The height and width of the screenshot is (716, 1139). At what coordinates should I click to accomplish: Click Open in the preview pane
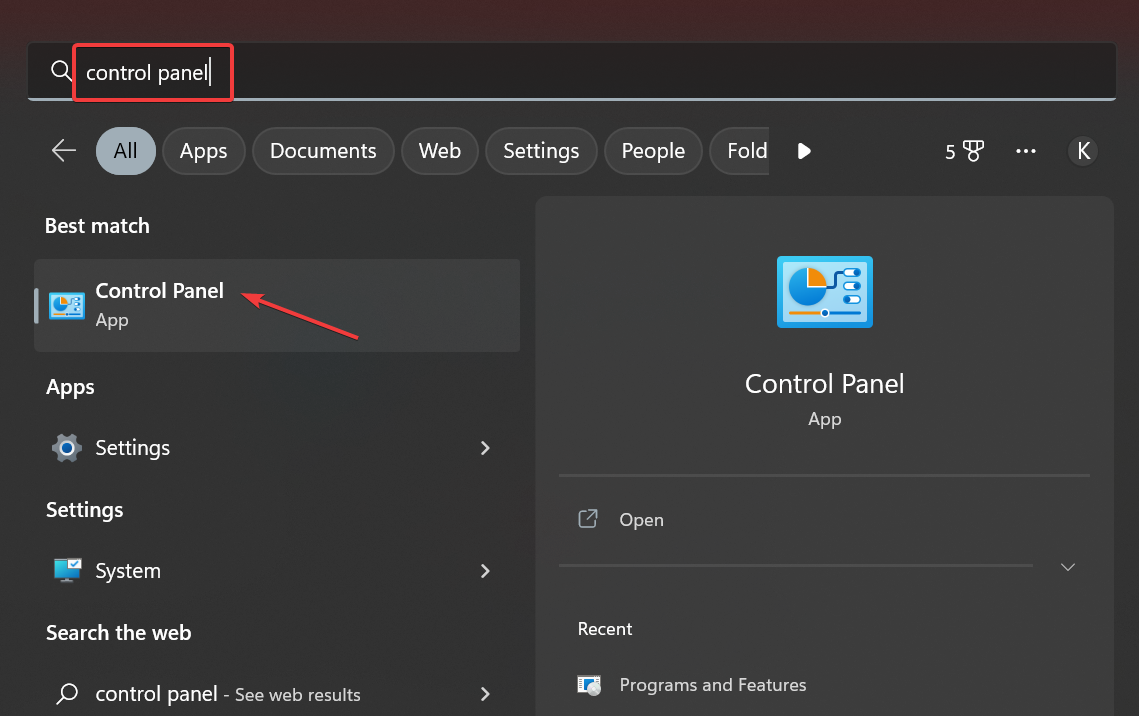point(641,520)
